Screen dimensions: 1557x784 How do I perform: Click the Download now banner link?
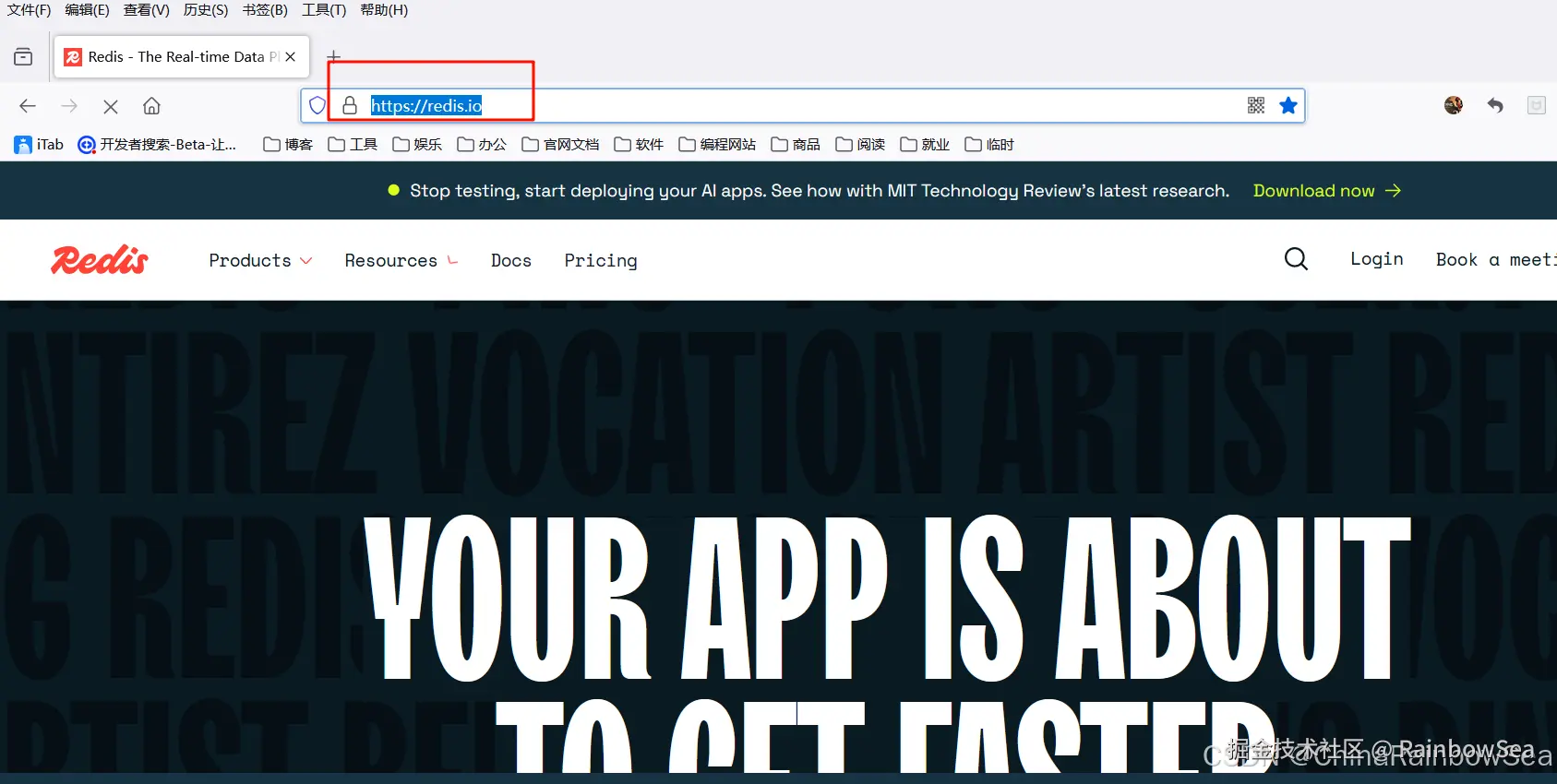point(1327,191)
